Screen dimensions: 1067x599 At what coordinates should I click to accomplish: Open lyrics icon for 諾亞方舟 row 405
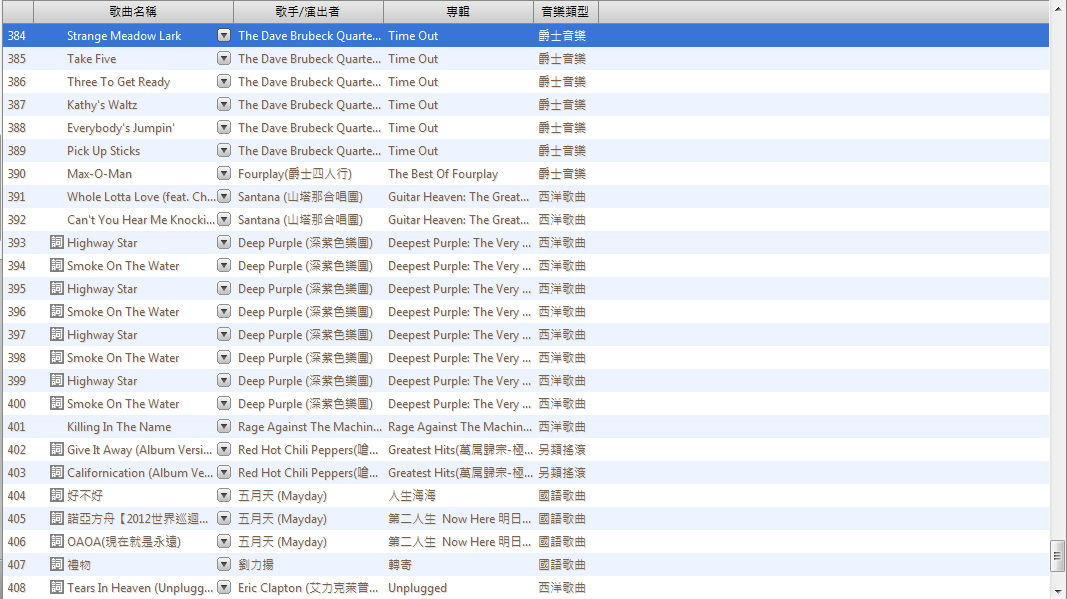click(x=57, y=519)
